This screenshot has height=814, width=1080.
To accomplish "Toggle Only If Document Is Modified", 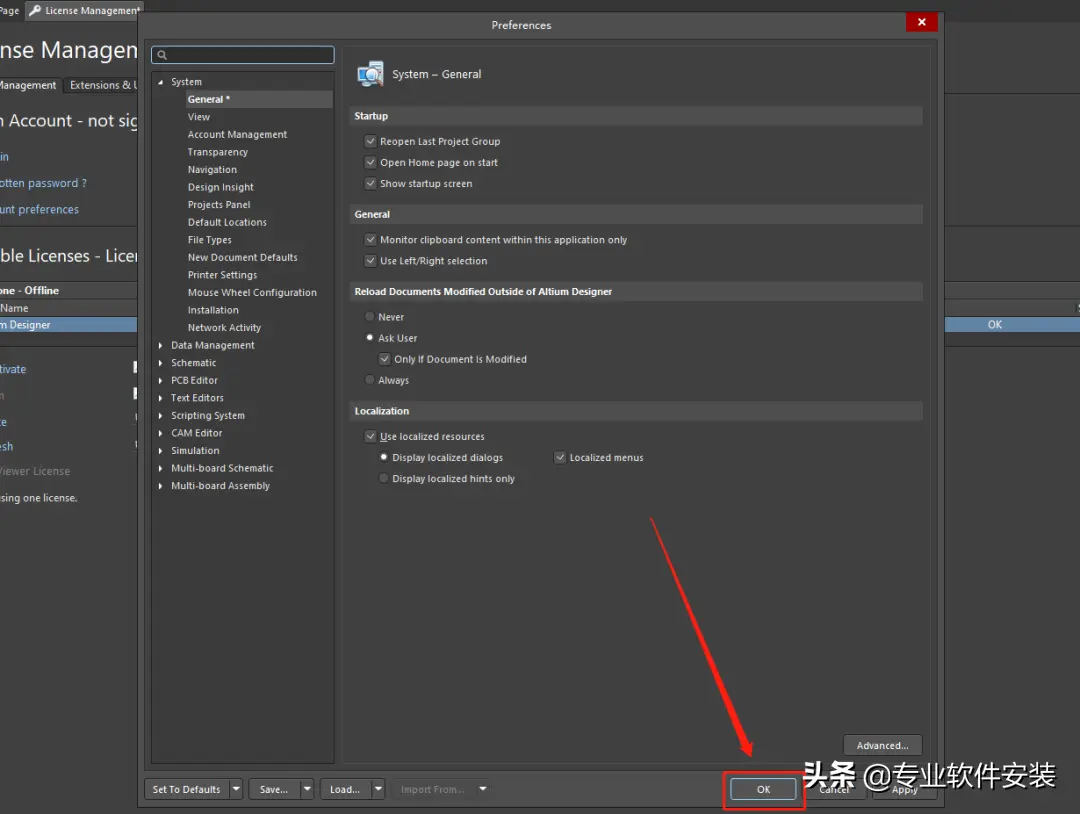I will coord(384,359).
